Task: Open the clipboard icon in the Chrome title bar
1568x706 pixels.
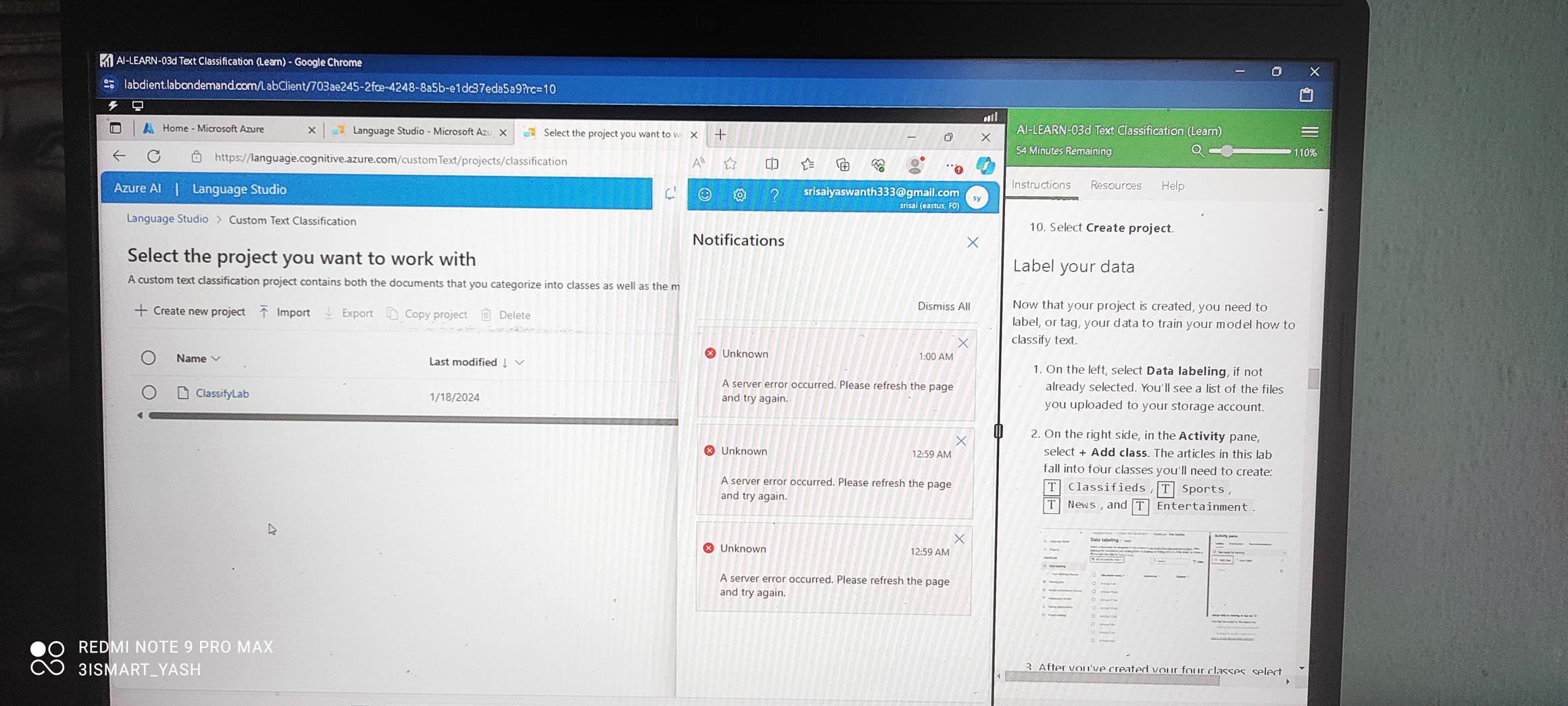Action: (x=1306, y=95)
